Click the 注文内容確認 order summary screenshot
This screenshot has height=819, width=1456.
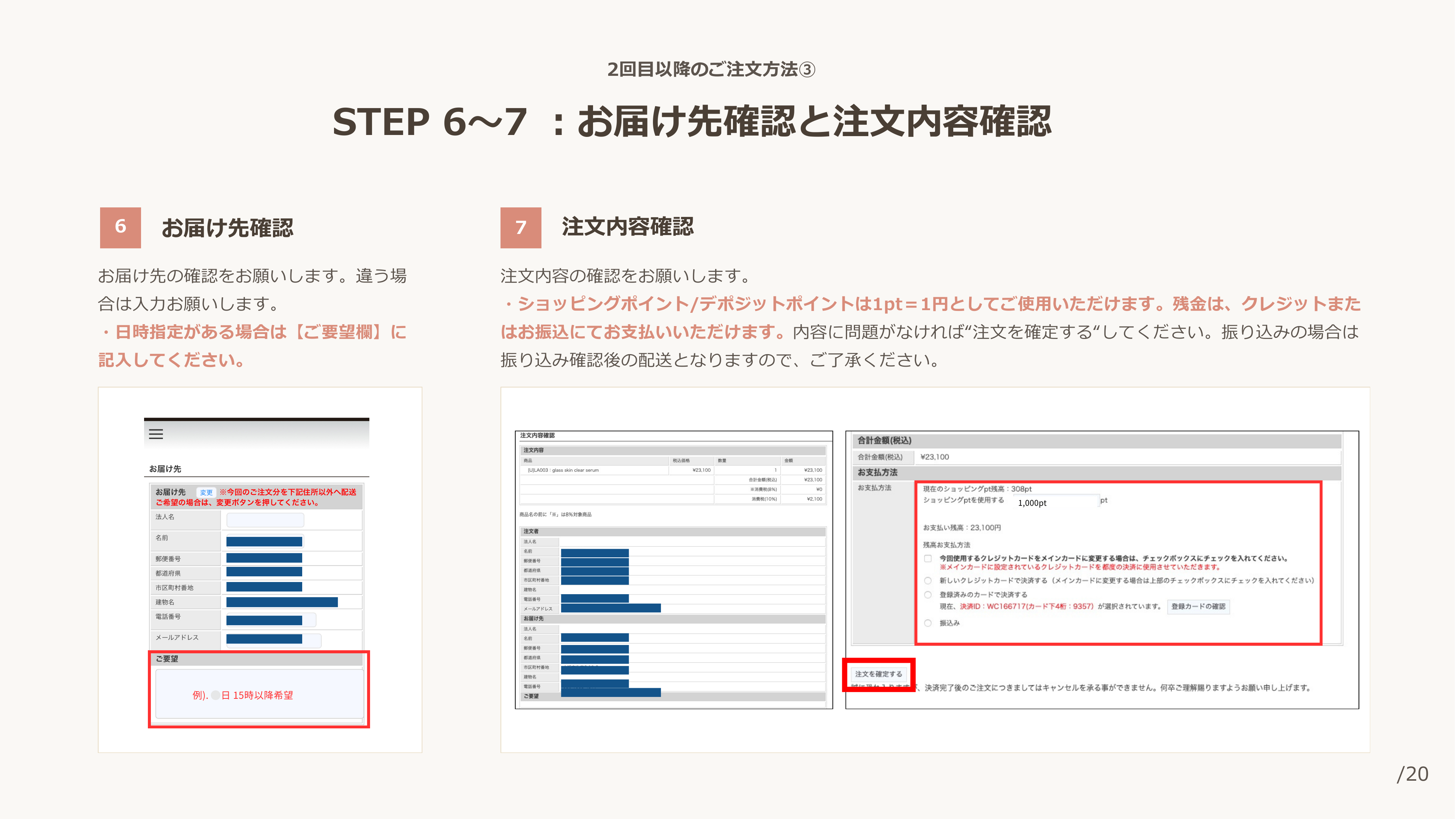[x=673, y=569]
